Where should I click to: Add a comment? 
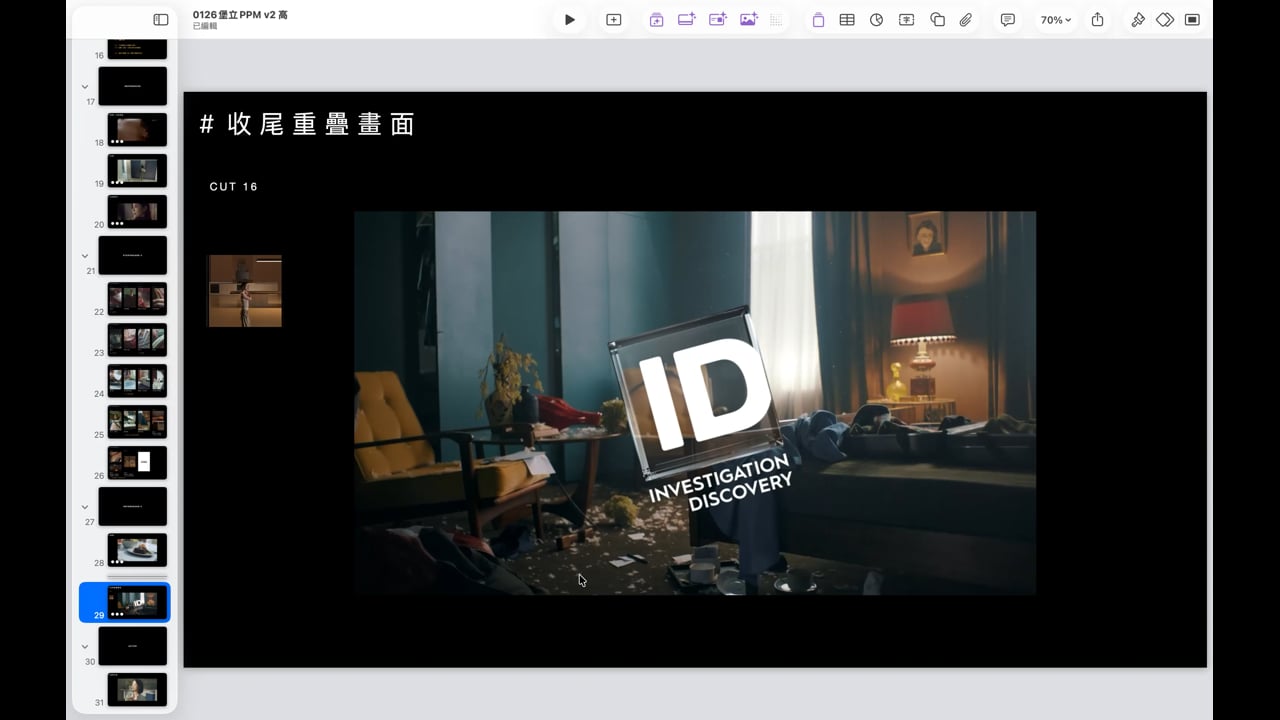click(x=1008, y=20)
